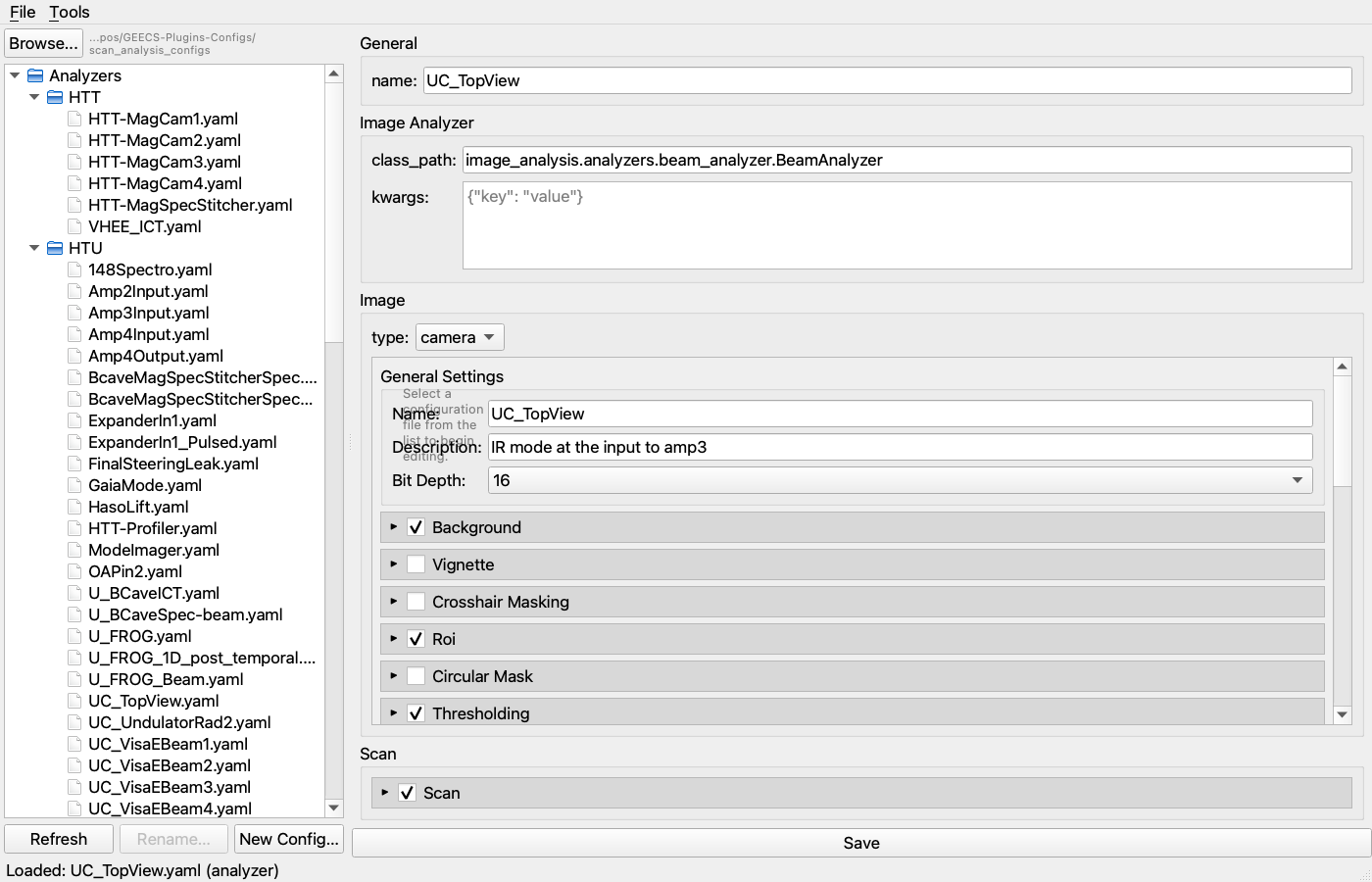Click the HTU folder icon
Screen dimensions: 1372x882
(55, 248)
